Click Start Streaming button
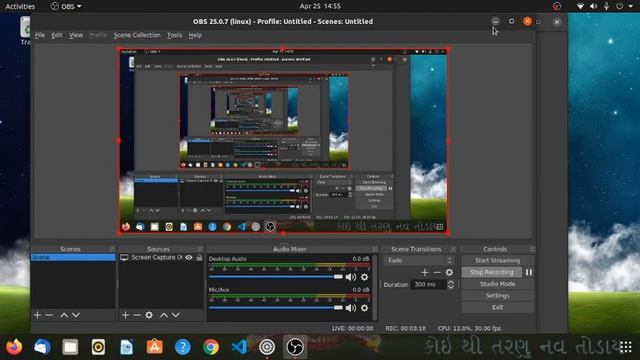The image size is (640, 360). click(x=498, y=260)
